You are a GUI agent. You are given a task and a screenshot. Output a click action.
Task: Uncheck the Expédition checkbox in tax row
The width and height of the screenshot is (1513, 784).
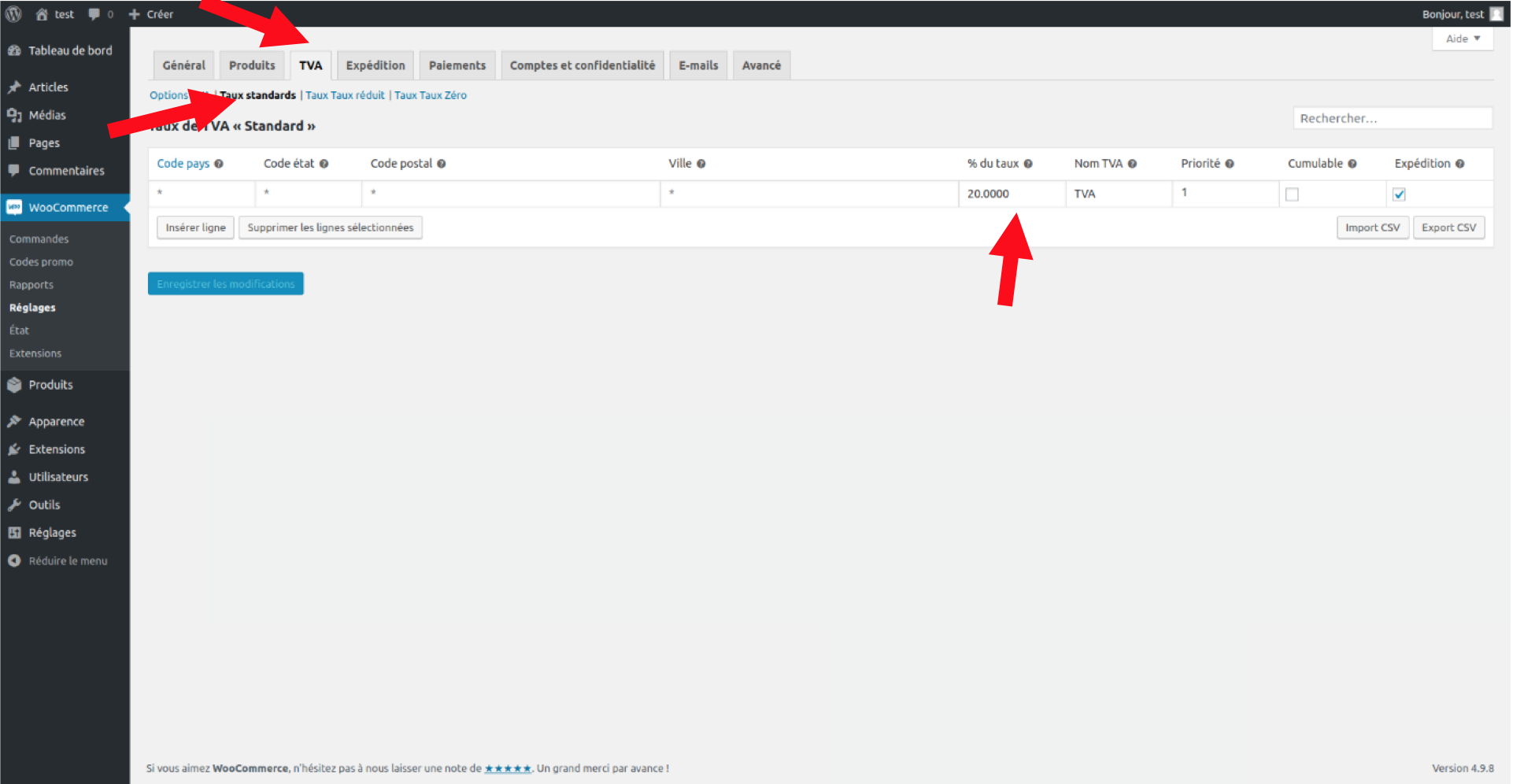coord(1399,194)
